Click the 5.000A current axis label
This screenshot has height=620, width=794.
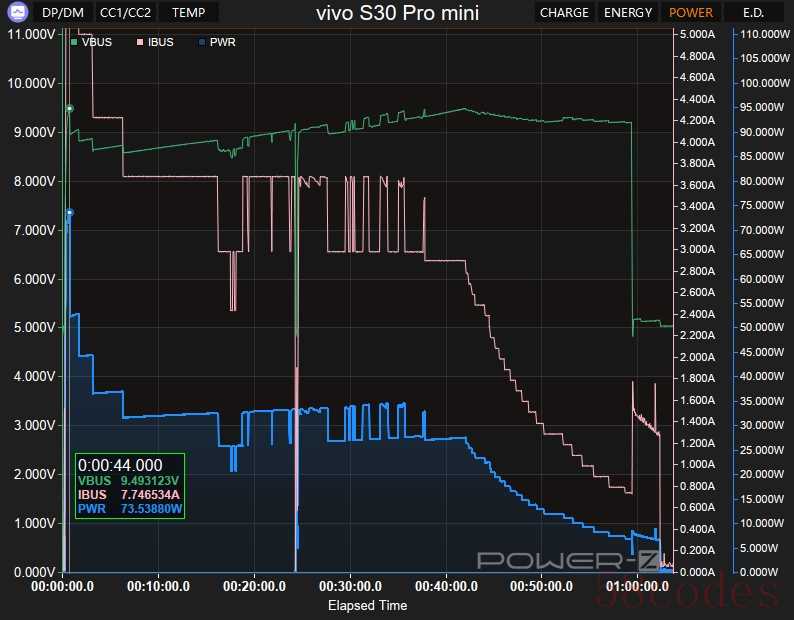697,34
